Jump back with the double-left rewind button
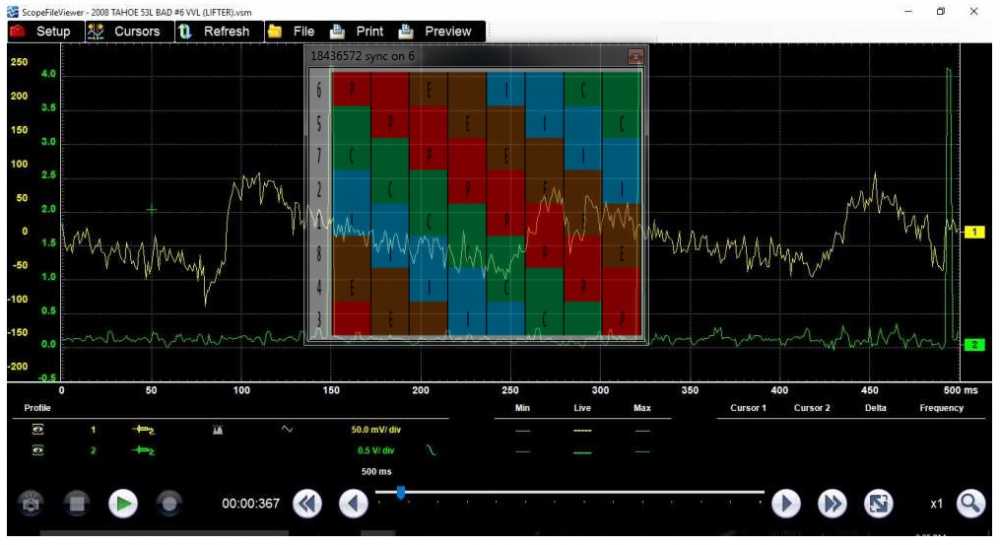1000x545 pixels. (x=308, y=504)
